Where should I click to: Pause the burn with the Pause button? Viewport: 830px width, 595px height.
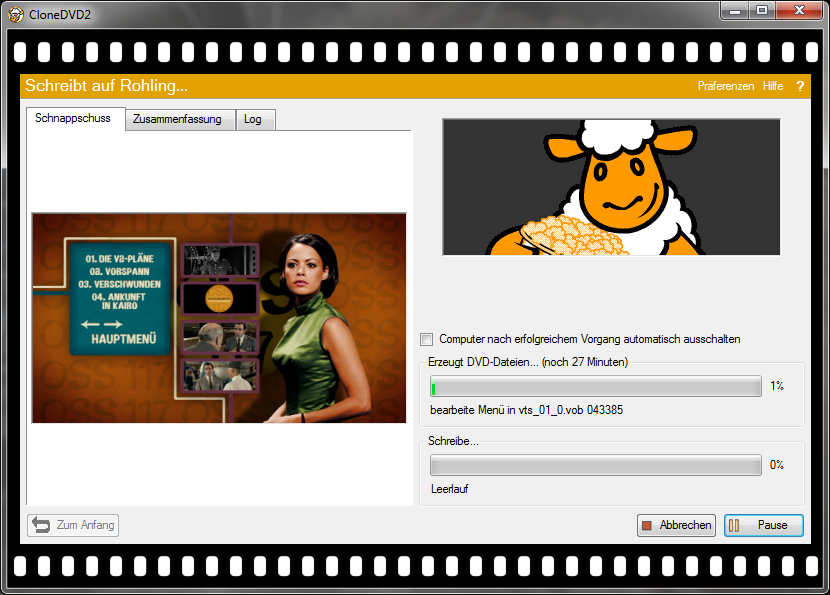pos(764,526)
